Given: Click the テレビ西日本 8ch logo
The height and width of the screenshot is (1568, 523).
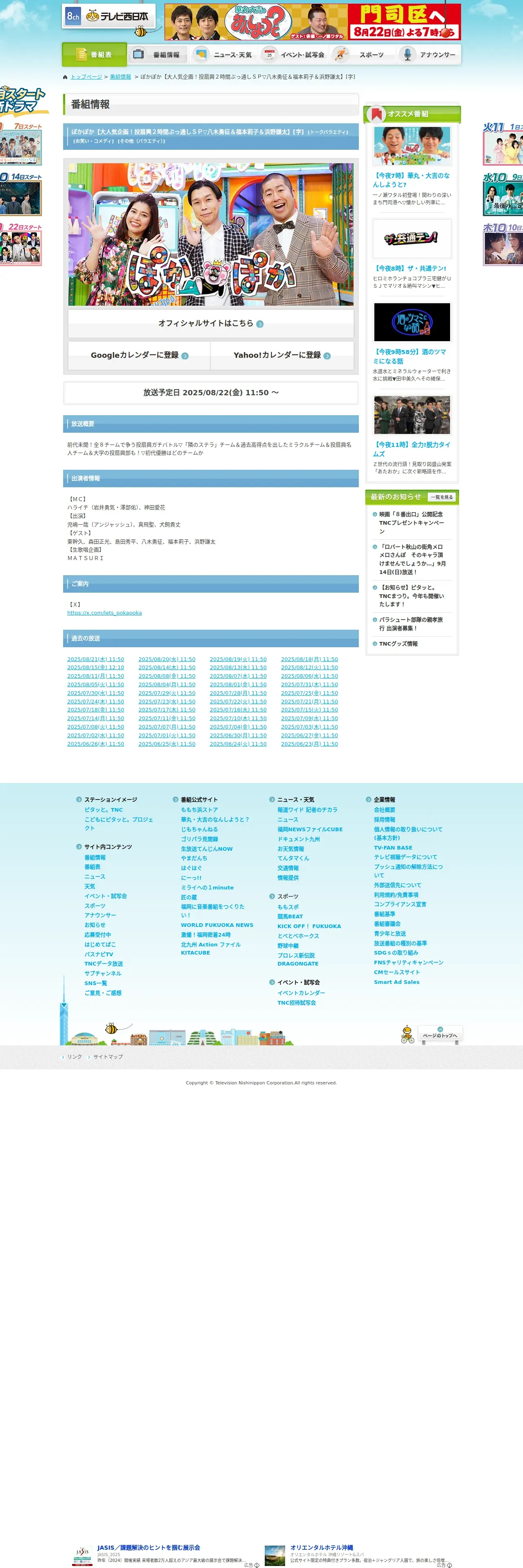Looking at the screenshot, I should coord(108,16).
